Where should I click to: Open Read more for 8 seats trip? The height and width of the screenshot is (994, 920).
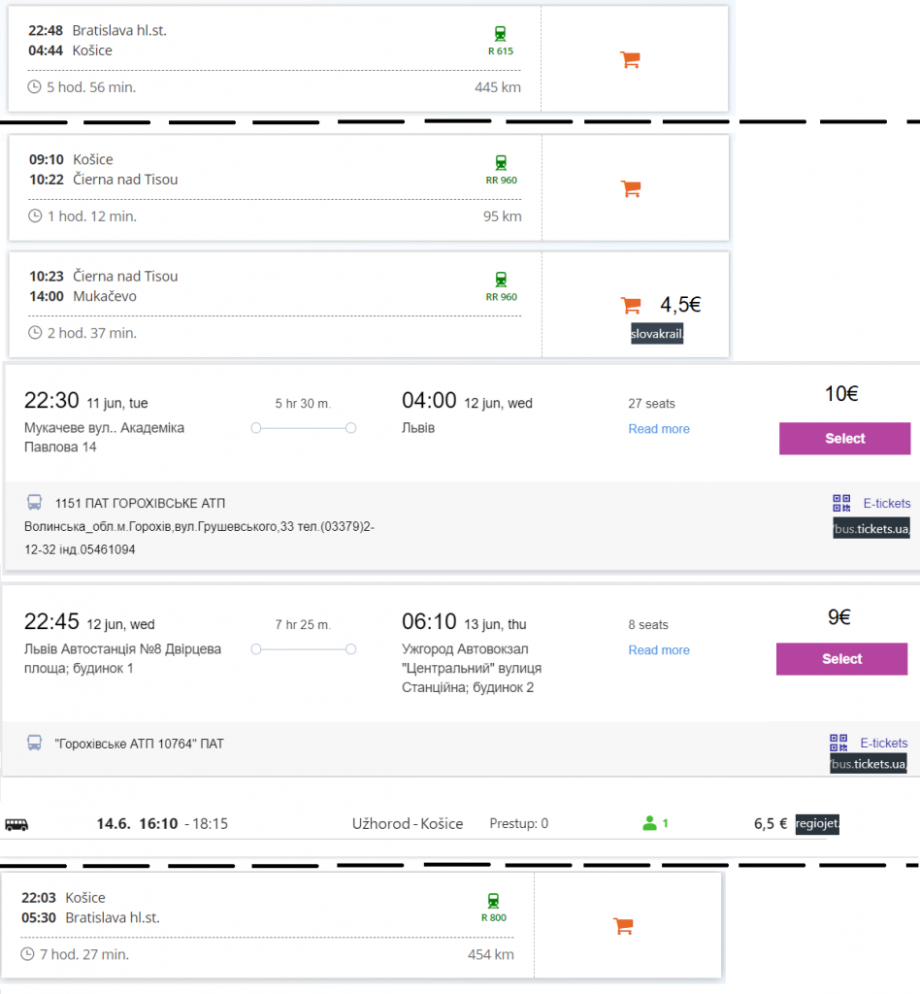[659, 650]
